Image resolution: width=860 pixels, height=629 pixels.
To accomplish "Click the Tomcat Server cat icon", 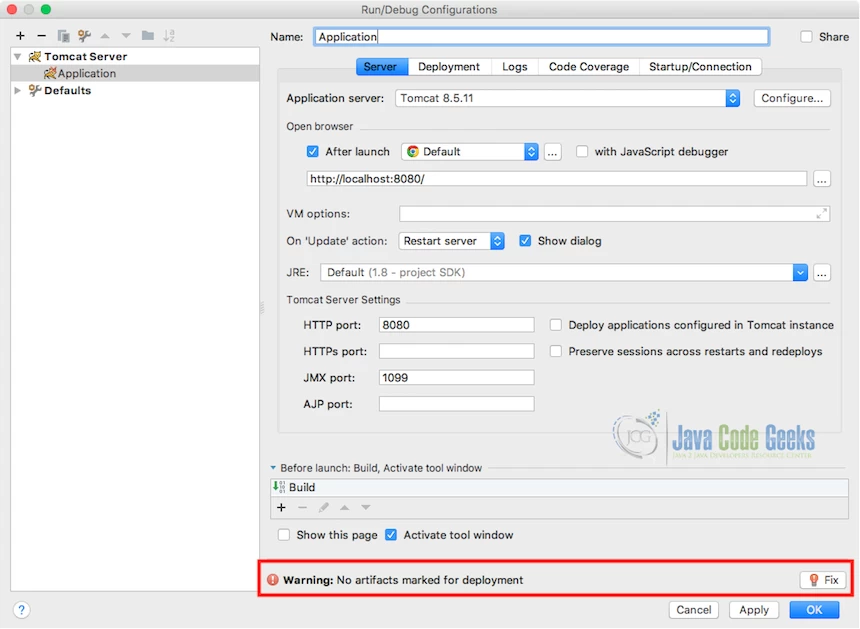I will pos(35,56).
